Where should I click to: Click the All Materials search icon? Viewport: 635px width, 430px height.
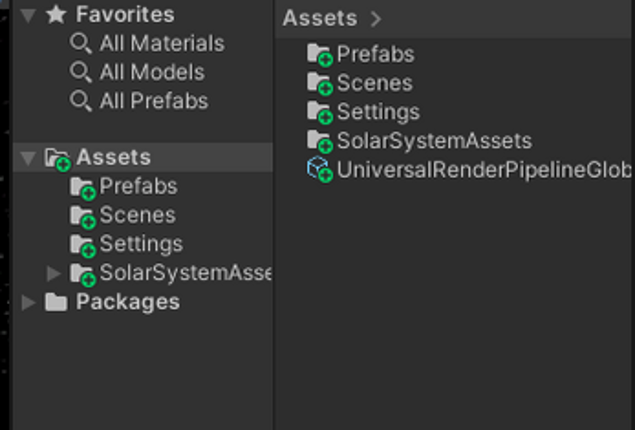81,44
